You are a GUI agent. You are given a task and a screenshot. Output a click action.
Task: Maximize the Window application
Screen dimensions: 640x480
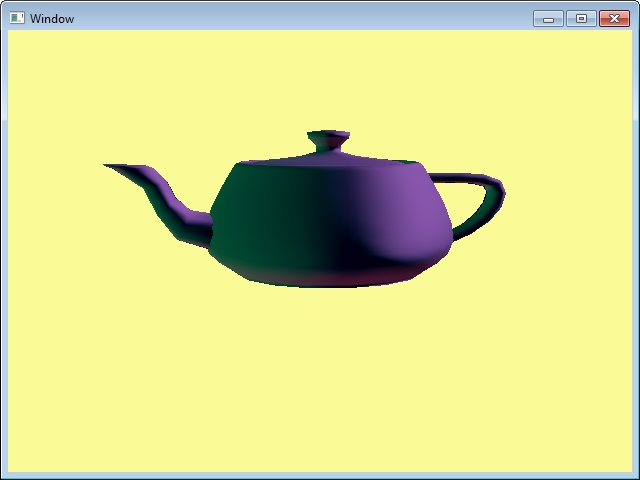[581, 18]
